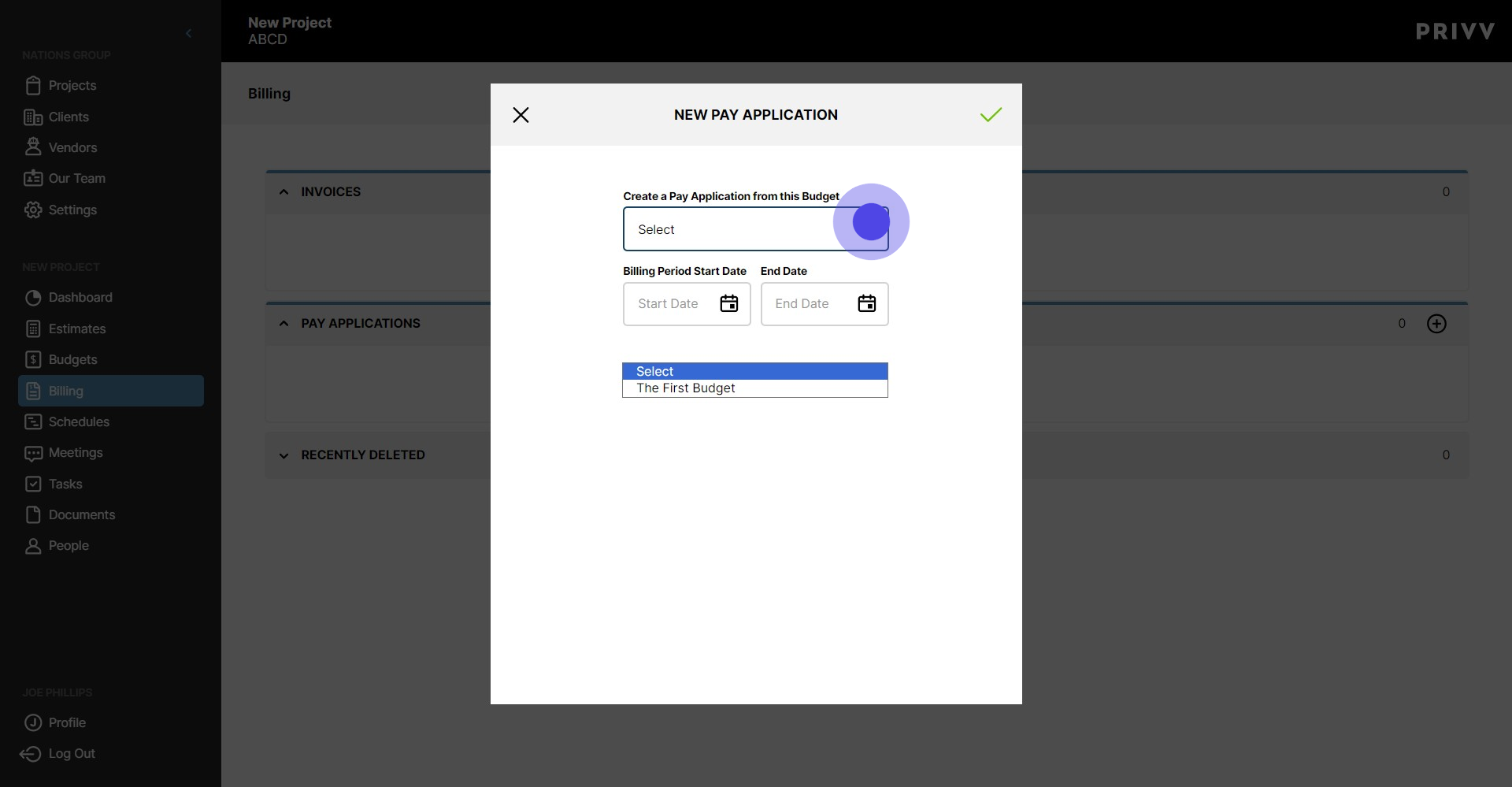1512x787 pixels.
Task: Open Vendors icon in sidebar
Action: [x=33, y=147]
